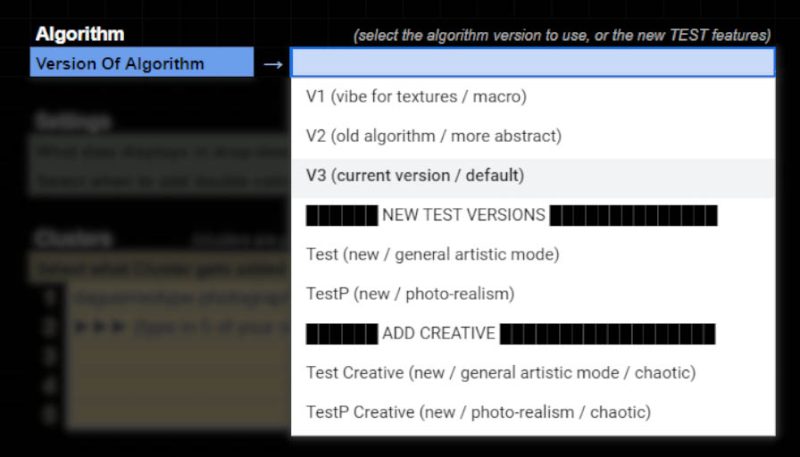Select Test new general artistic mode
This screenshot has width=800, height=457.
pos(533,255)
